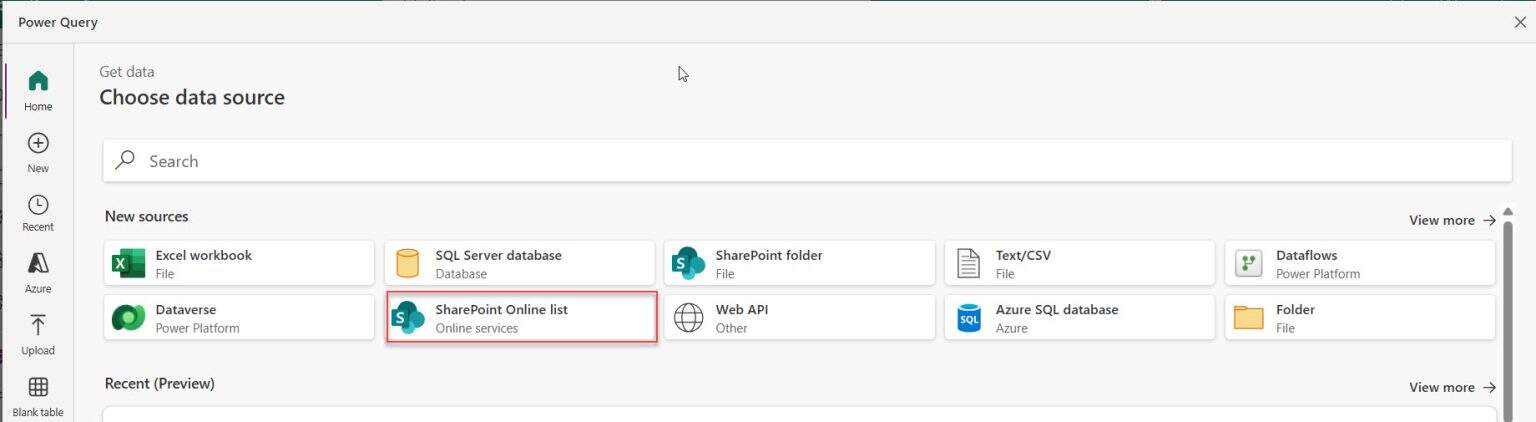Click the Get data breadcrumb text
This screenshot has width=1536, height=422.
(x=127, y=71)
